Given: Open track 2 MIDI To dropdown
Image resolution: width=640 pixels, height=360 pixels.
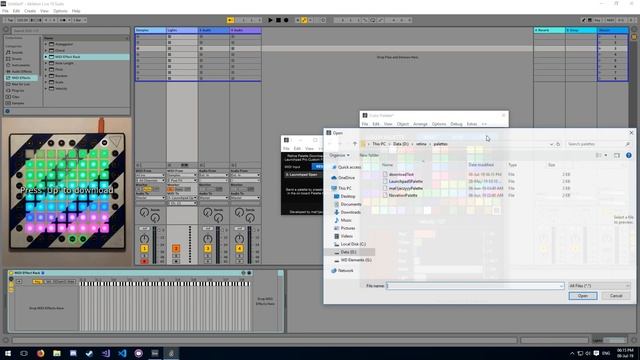Looking at the screenshot, I should tap(182, 198).
